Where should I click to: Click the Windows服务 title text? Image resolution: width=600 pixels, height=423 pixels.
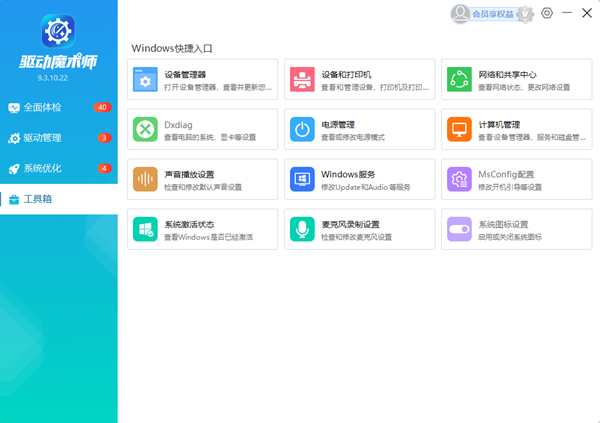[x=348, y=175]
